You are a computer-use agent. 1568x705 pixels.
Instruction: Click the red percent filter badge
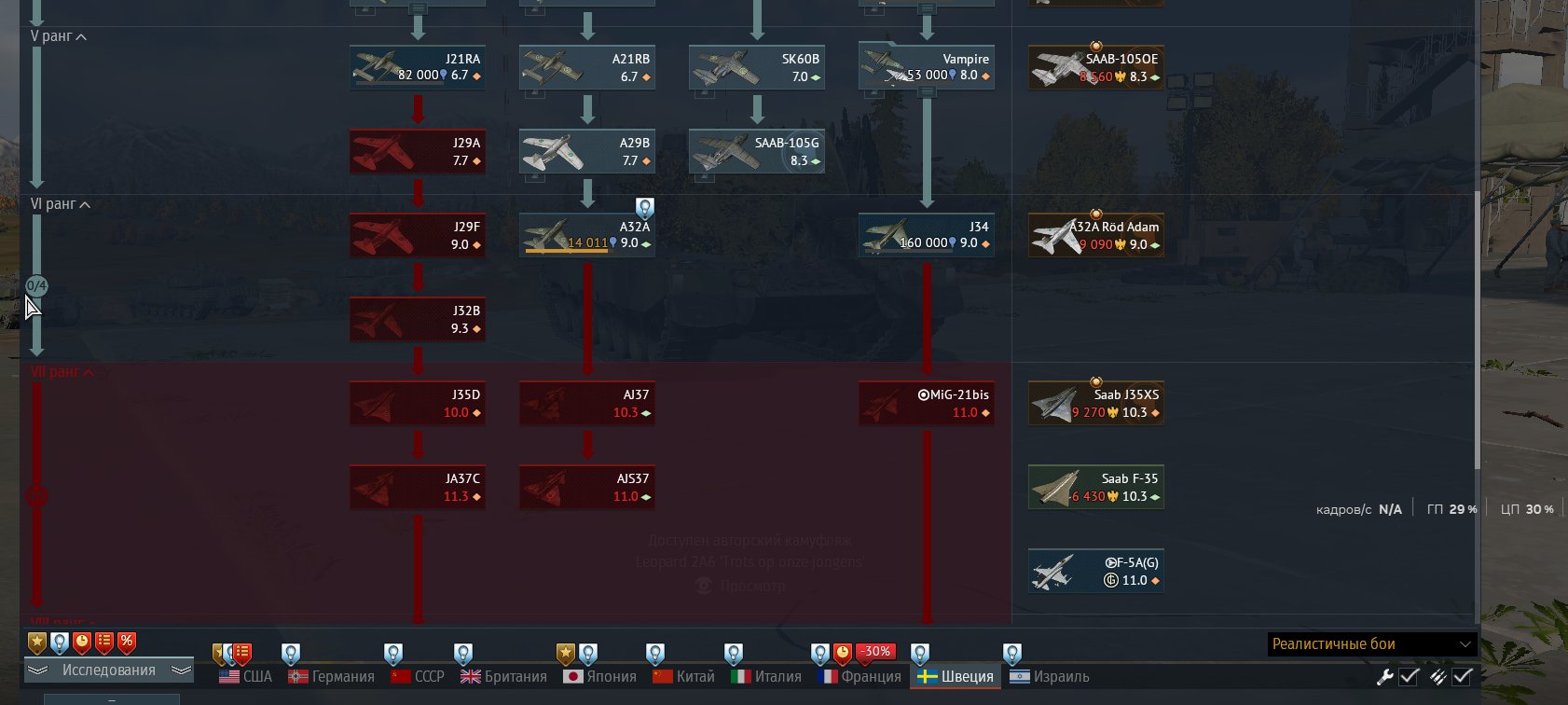(x=127, y=643)
